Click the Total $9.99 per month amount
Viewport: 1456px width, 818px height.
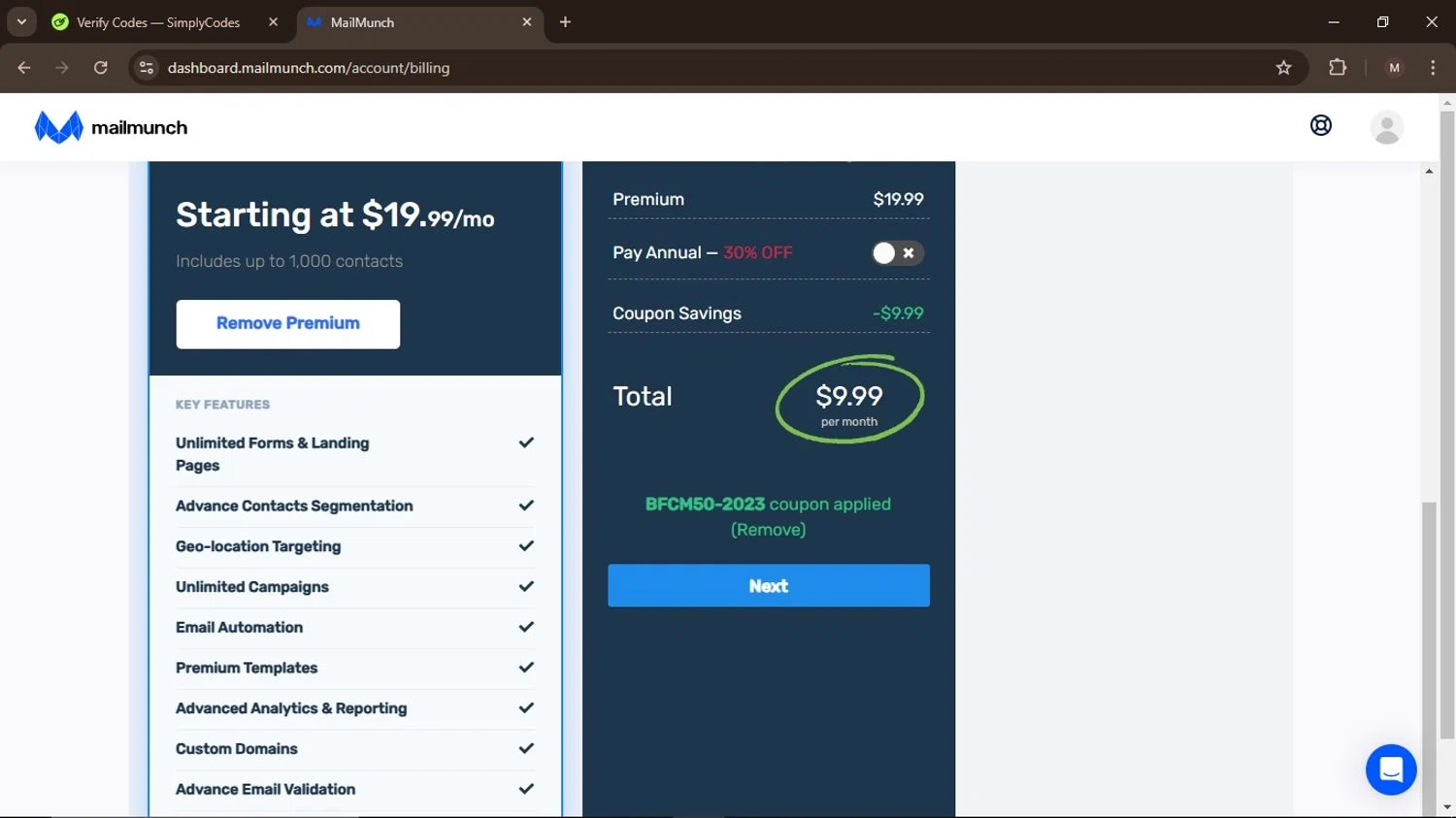(849, 404)
